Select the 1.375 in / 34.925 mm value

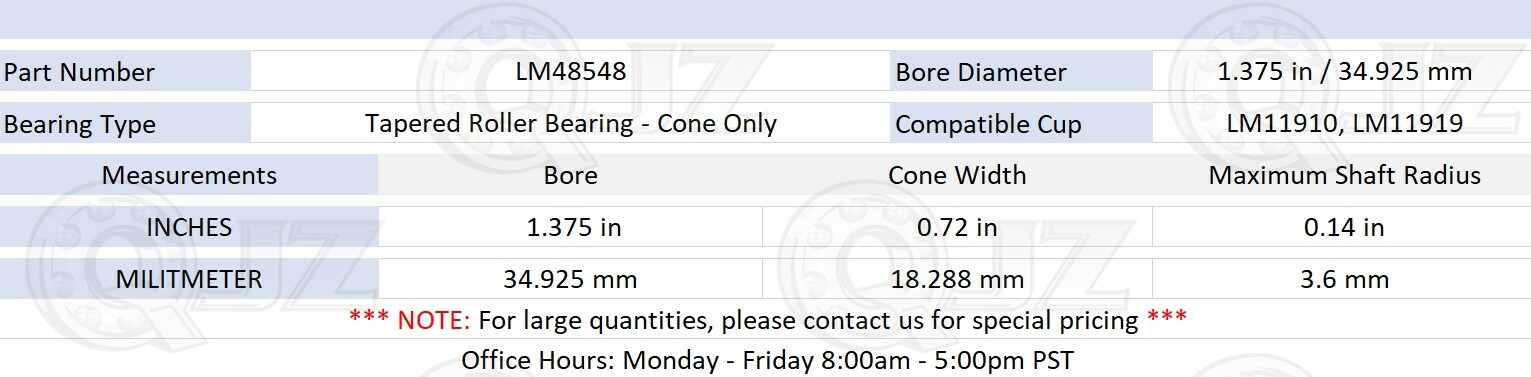click(x=1344, y=72)
